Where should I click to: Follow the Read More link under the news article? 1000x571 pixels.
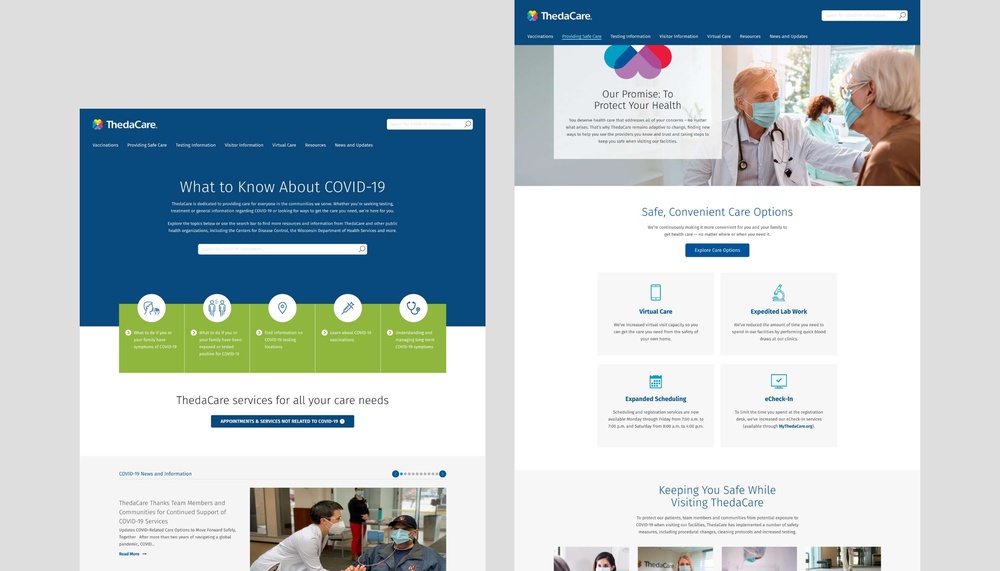(x=133, y=554)
